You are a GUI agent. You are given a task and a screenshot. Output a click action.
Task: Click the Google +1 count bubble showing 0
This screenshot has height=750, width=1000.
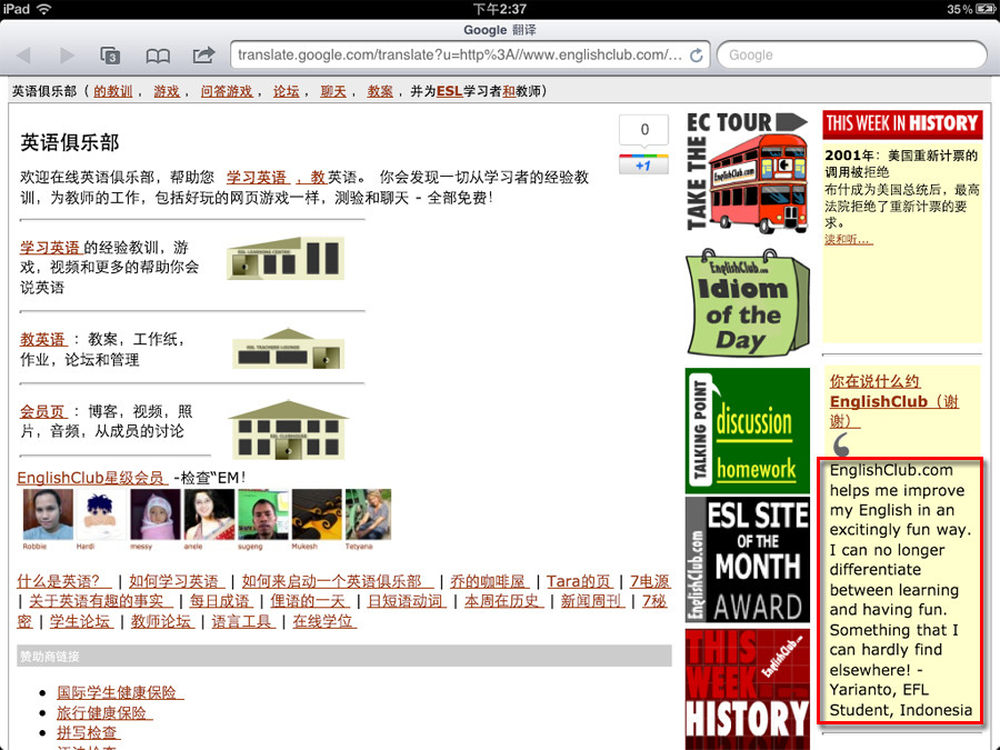tap(644, 129)
